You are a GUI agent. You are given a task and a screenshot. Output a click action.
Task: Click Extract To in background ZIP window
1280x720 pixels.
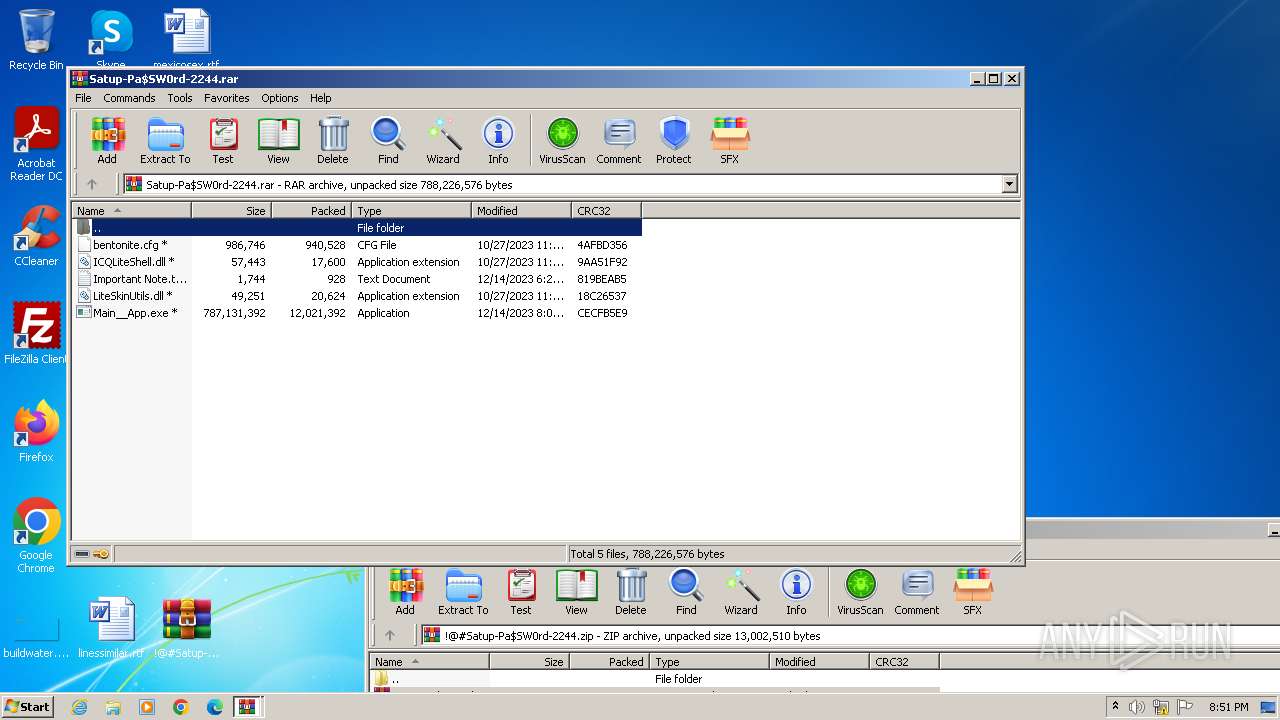point(463,592)
